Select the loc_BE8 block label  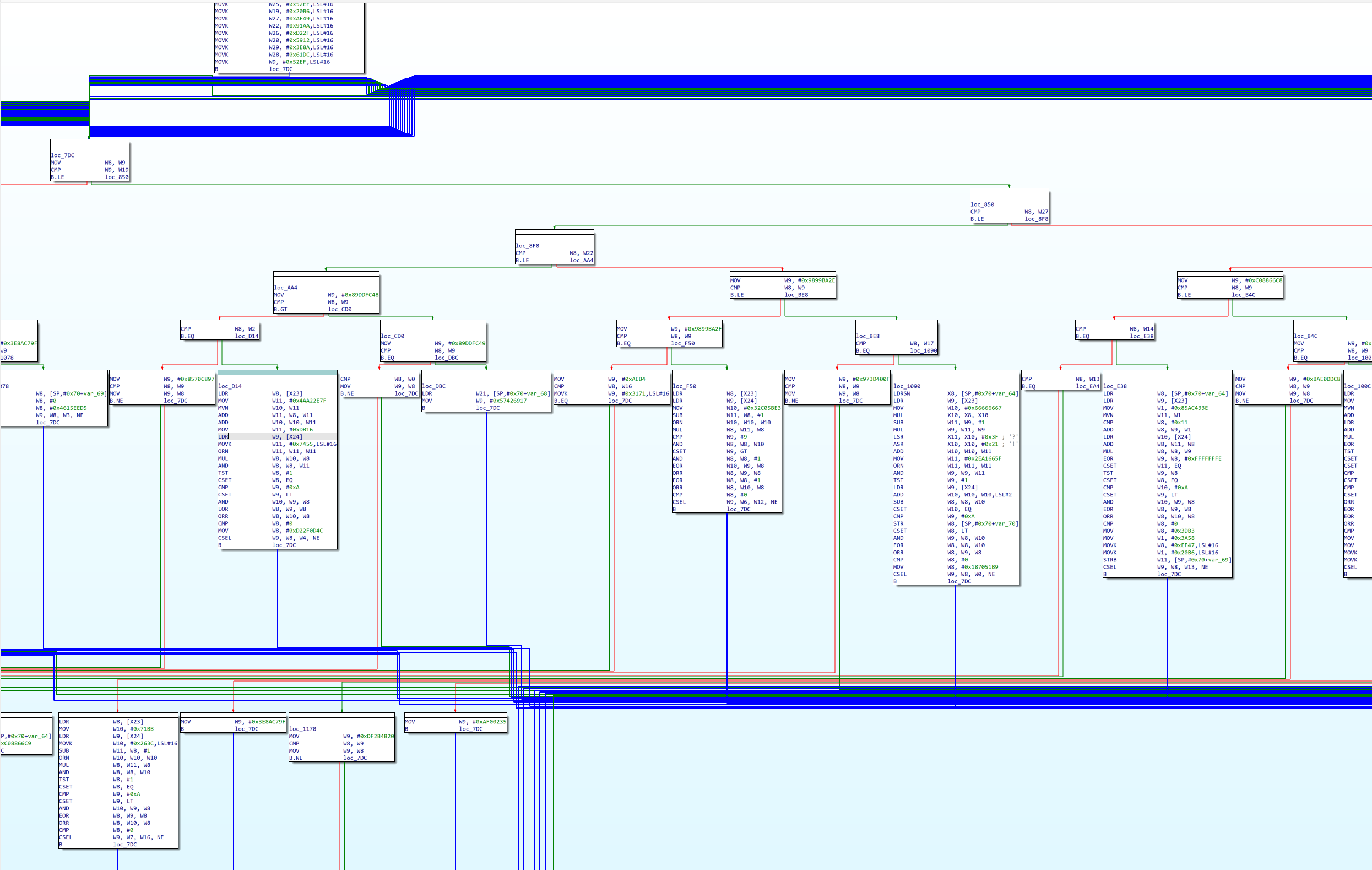(867, 336)
